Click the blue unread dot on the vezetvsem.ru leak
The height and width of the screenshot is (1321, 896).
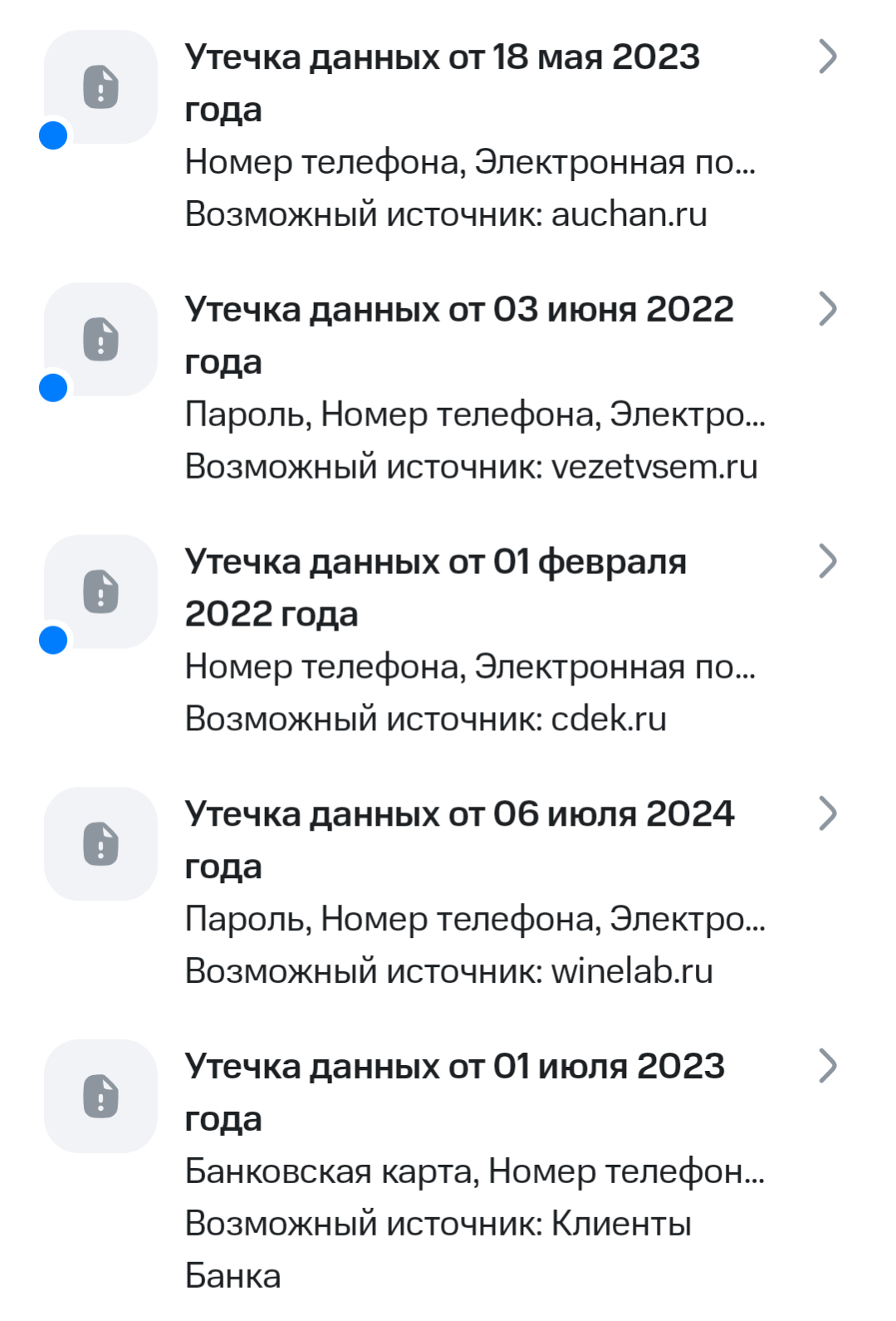tap(53, 388)
